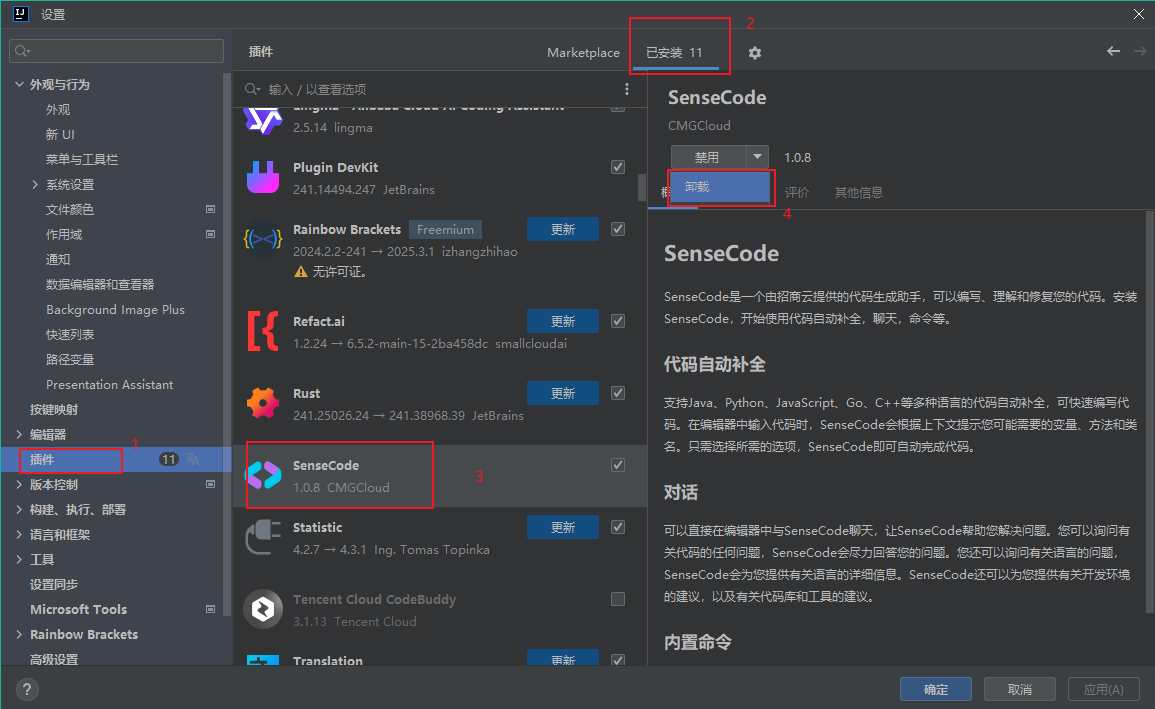Enable the Tencent Cloud CodeBuddy checkbox
The width and height of the screenshot is (1155, 709).
[x=618, y=599]
